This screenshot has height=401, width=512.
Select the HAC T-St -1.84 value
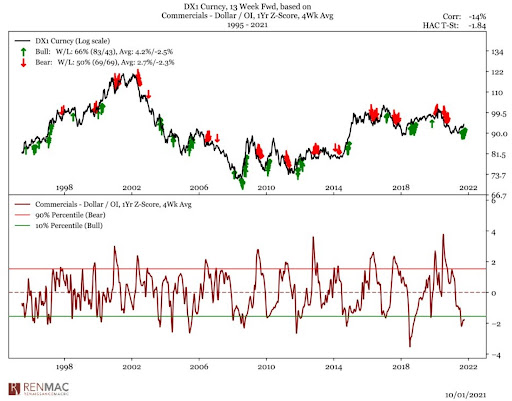pos(477,25)
